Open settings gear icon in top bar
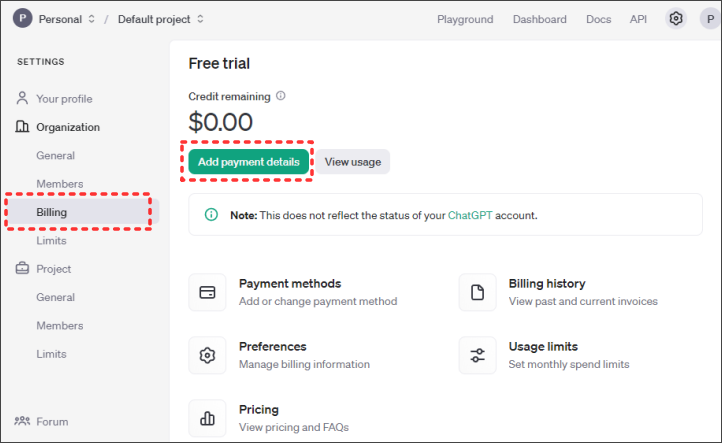Viewport: 722px width, 443px height. click(x=677, y=19)
